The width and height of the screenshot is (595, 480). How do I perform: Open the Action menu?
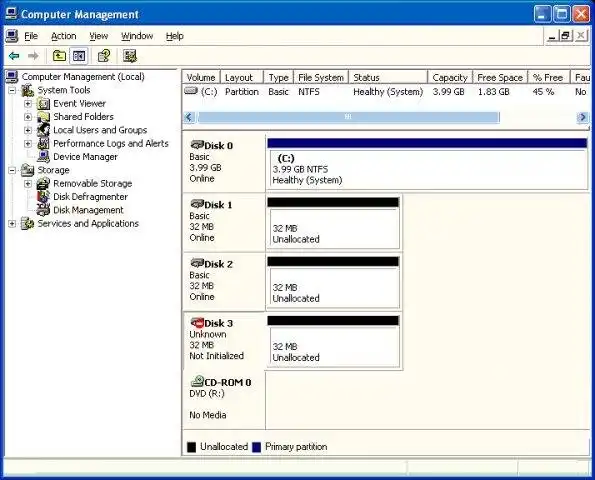64,36
